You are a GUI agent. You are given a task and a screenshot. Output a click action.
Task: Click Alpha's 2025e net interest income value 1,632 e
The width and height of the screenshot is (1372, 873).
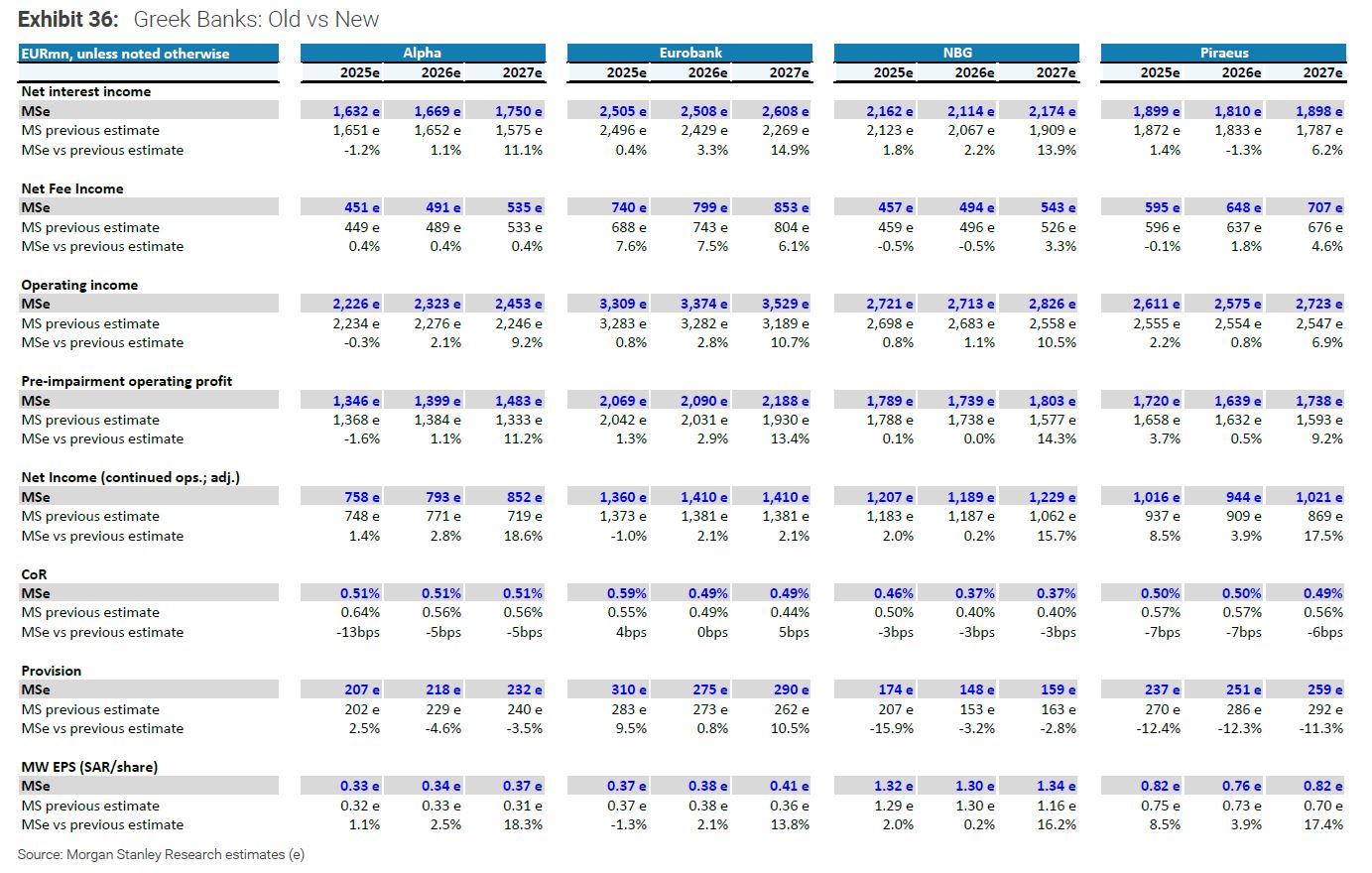coord(356,111)
